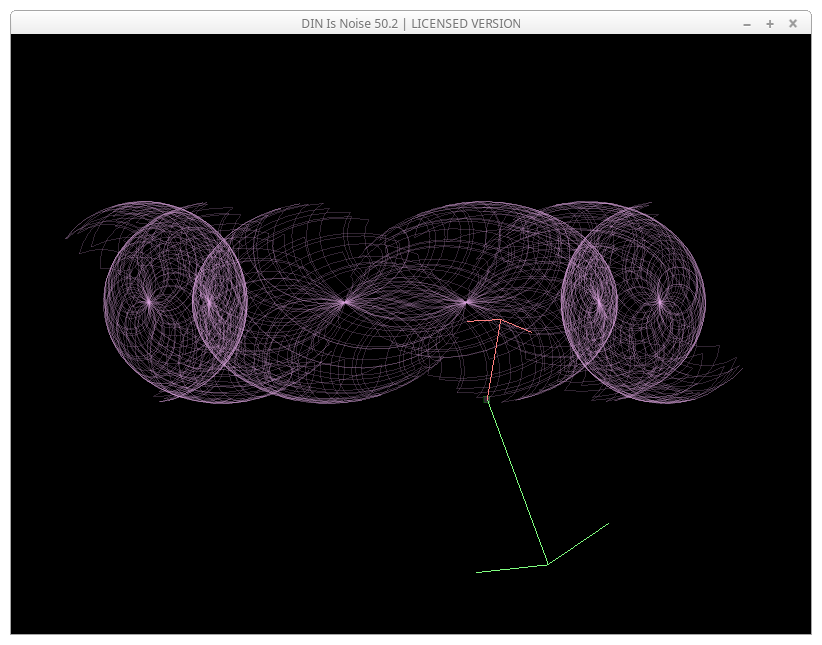Click the left end of the bottom green line
This screenshot has width=822, height=645.
click(x=478, y=572)
